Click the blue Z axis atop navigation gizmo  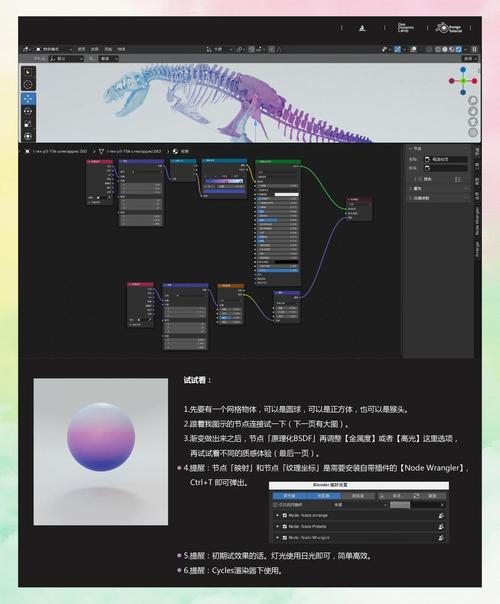point(463,70)
